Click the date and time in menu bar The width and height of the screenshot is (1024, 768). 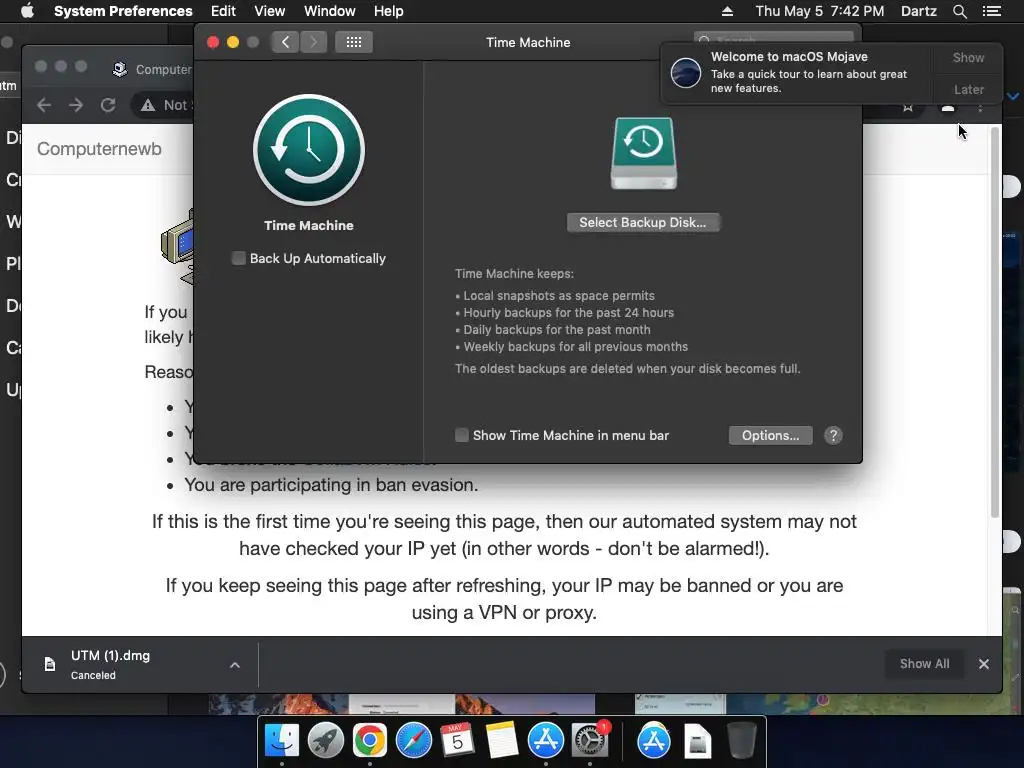click(x=820, y=11)
